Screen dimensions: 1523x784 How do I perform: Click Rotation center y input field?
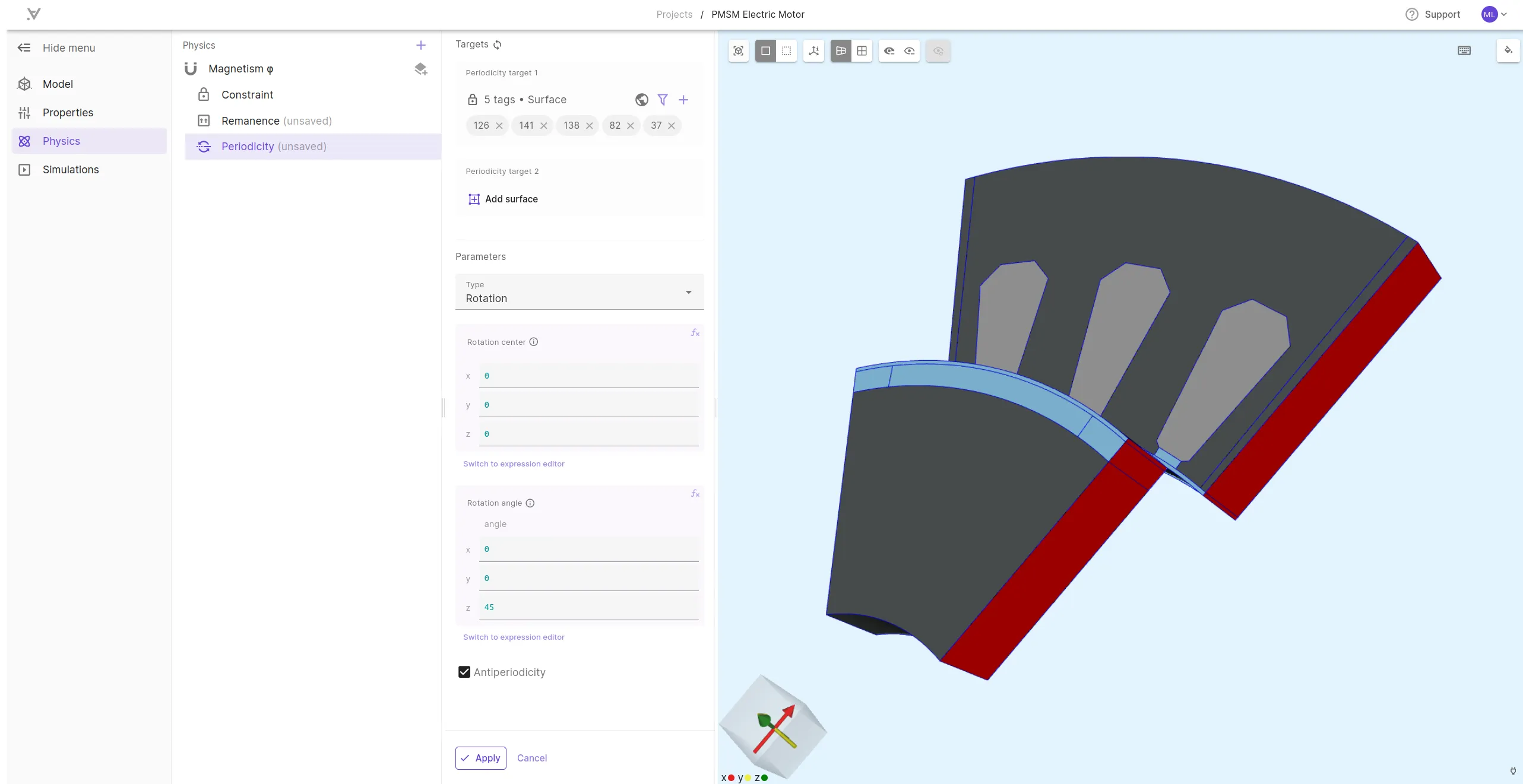tap(588, 405)
